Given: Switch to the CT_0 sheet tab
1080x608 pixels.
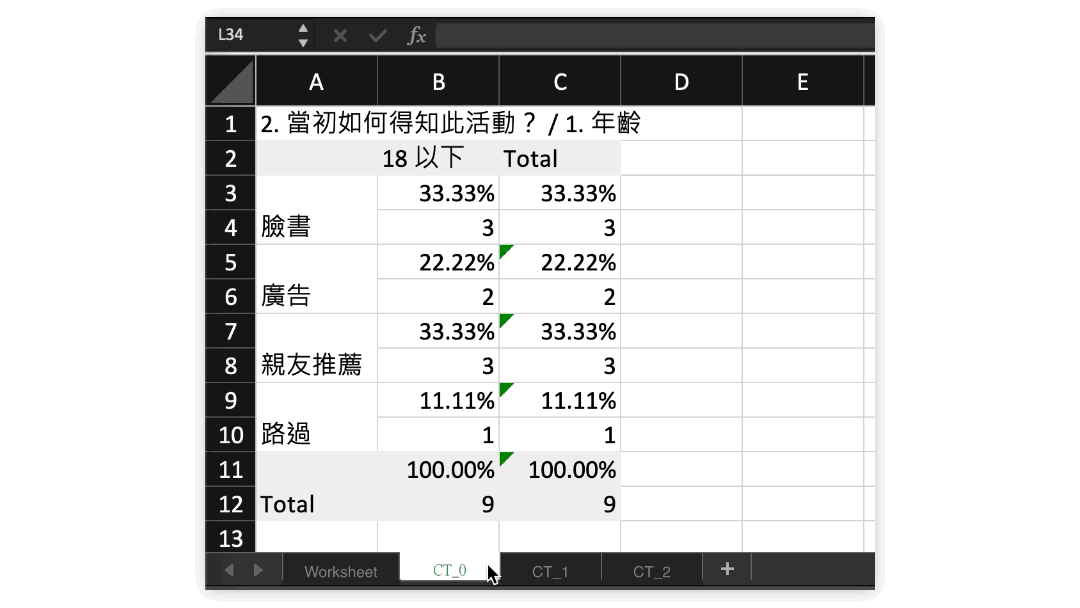Looking at the screenshot, I should [450, 570].
